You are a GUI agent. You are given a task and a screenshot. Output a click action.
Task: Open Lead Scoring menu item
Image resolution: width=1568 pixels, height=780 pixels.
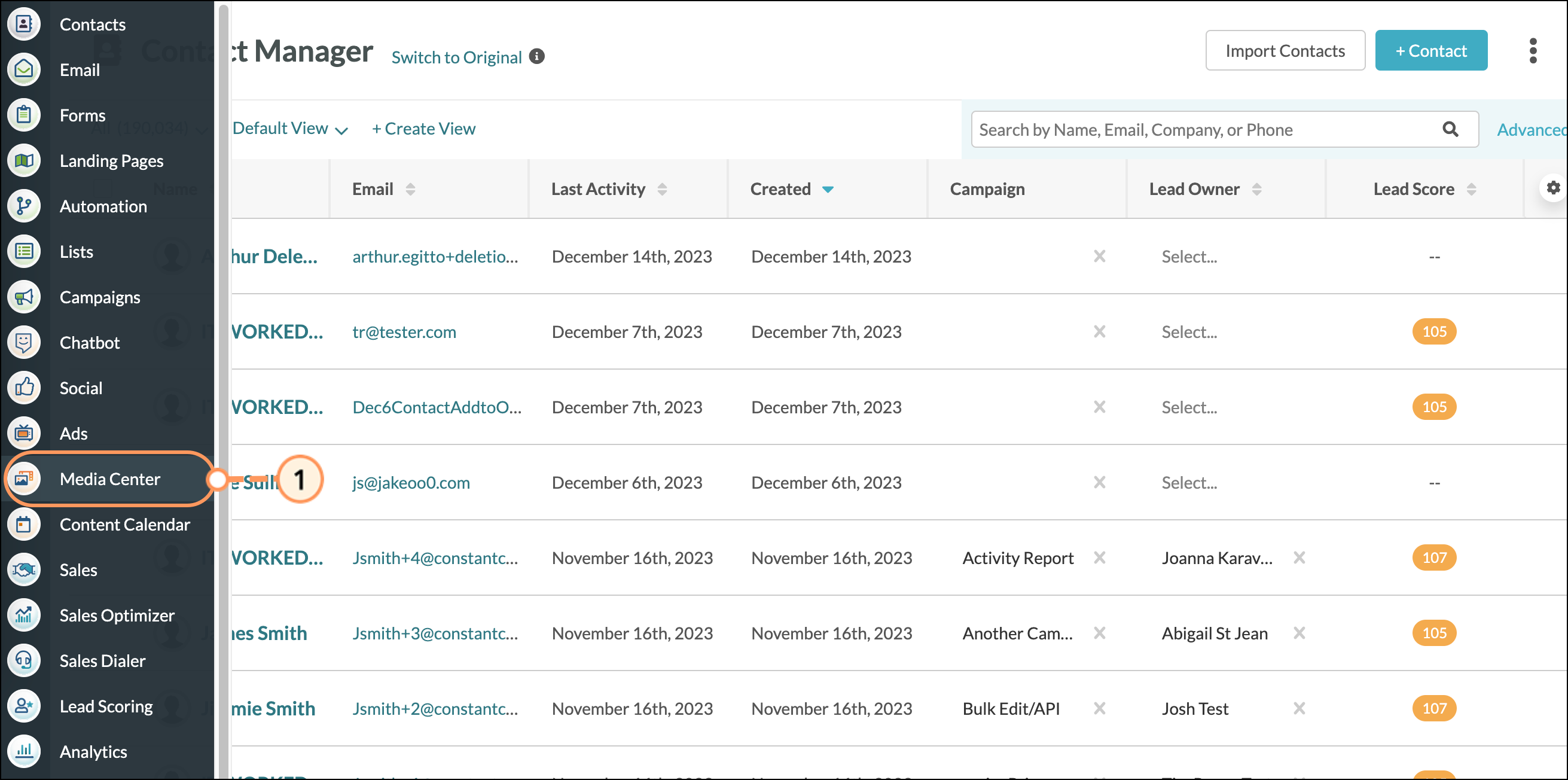(x=106, y=706)
